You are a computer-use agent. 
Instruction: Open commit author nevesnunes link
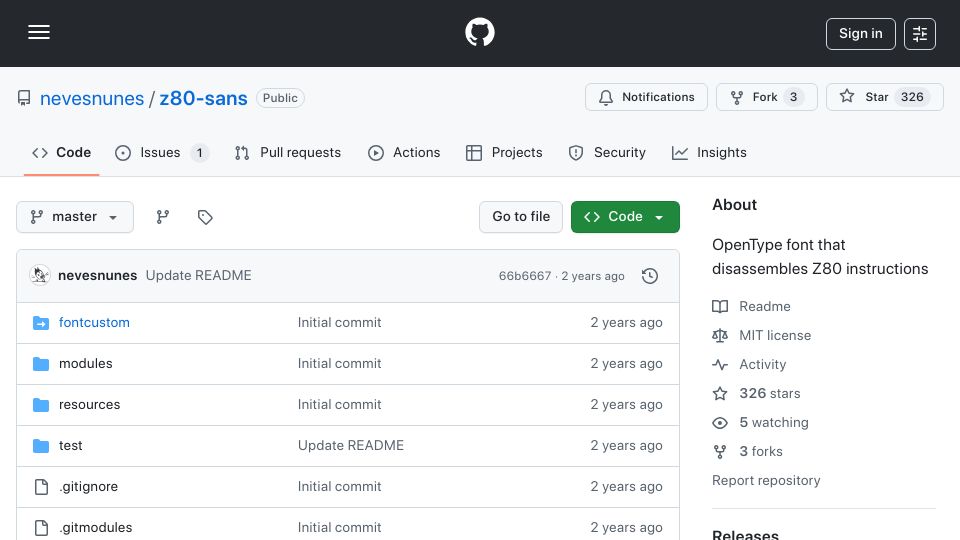coord(97,276)
